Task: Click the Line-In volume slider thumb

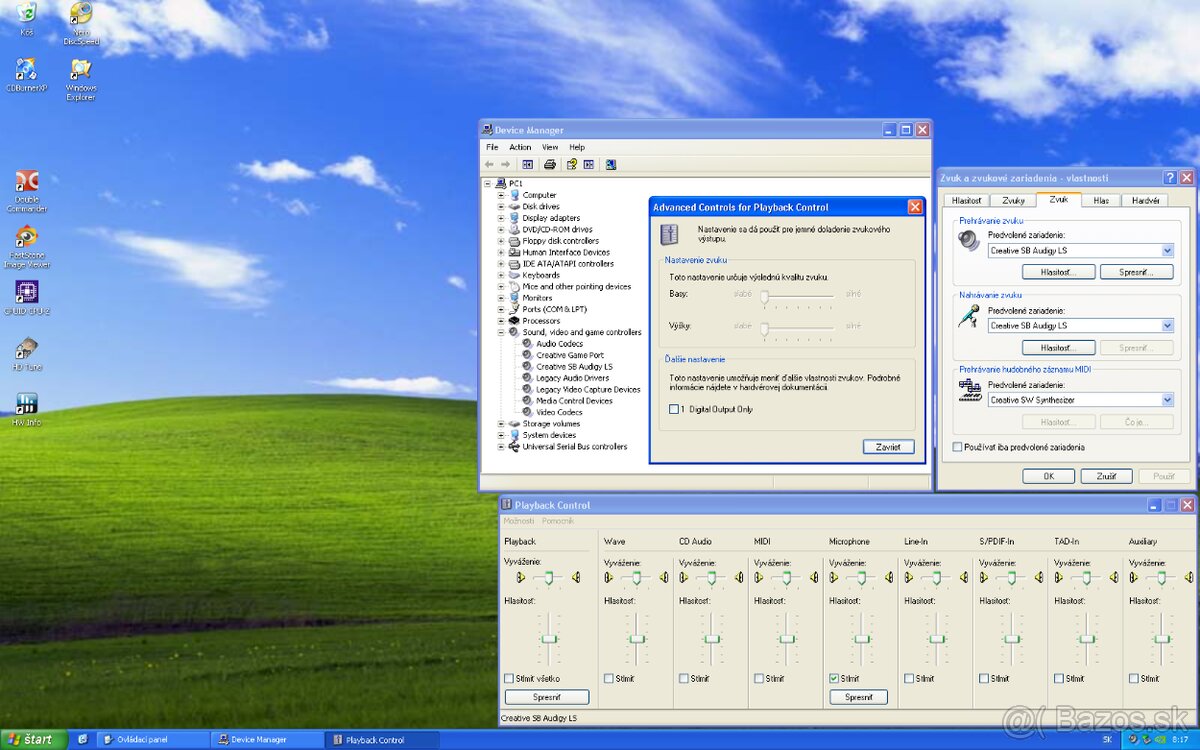Action: (936, 638)
